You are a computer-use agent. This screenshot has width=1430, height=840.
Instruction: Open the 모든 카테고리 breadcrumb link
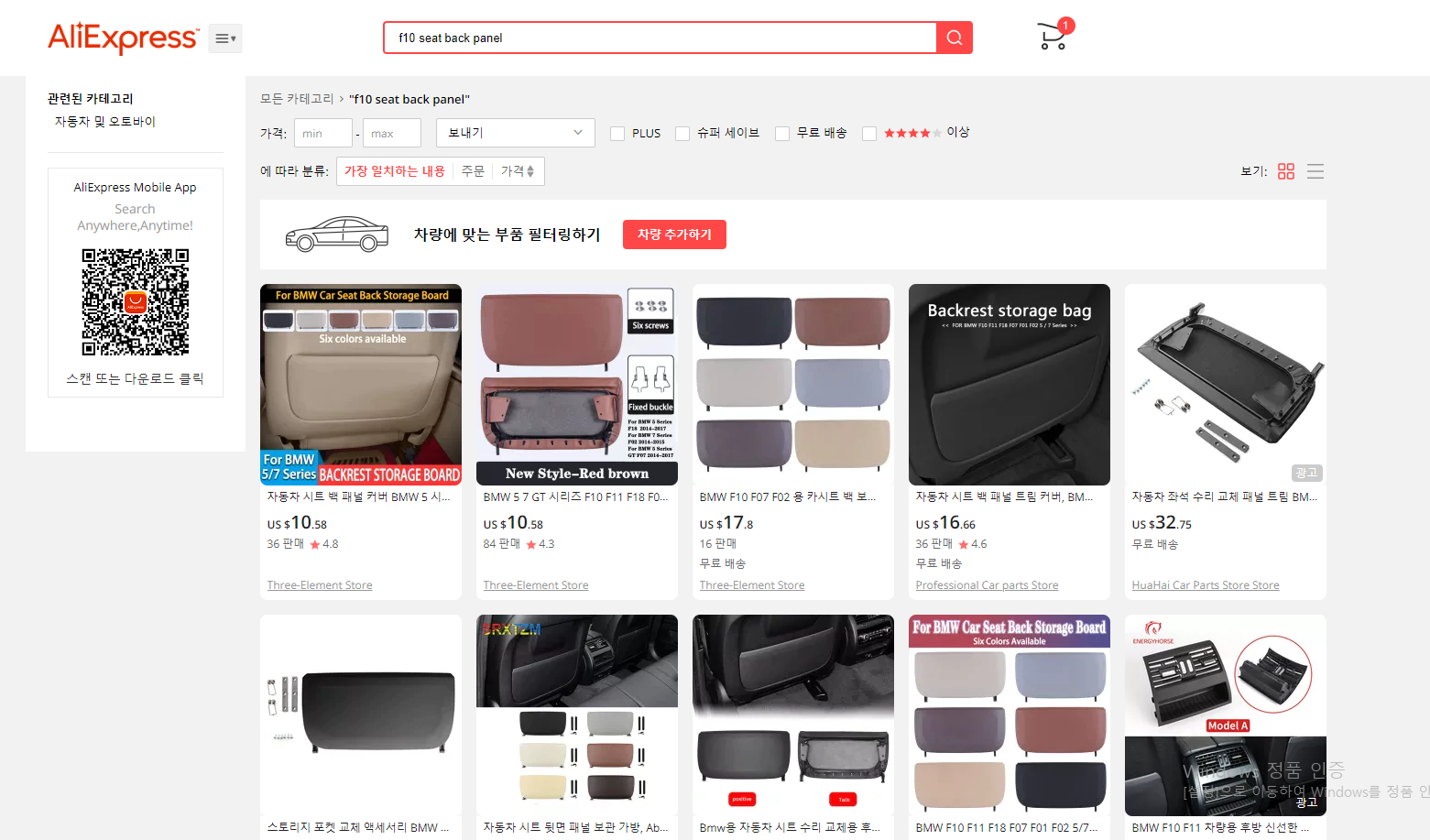pos(297,99)
